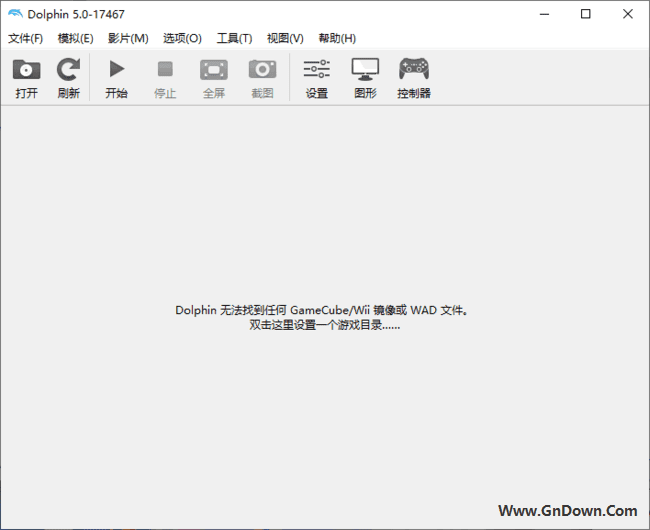The image size is (650, 530).
Task: Maximize the Dolphin window
Action: (x=586, y=13)
